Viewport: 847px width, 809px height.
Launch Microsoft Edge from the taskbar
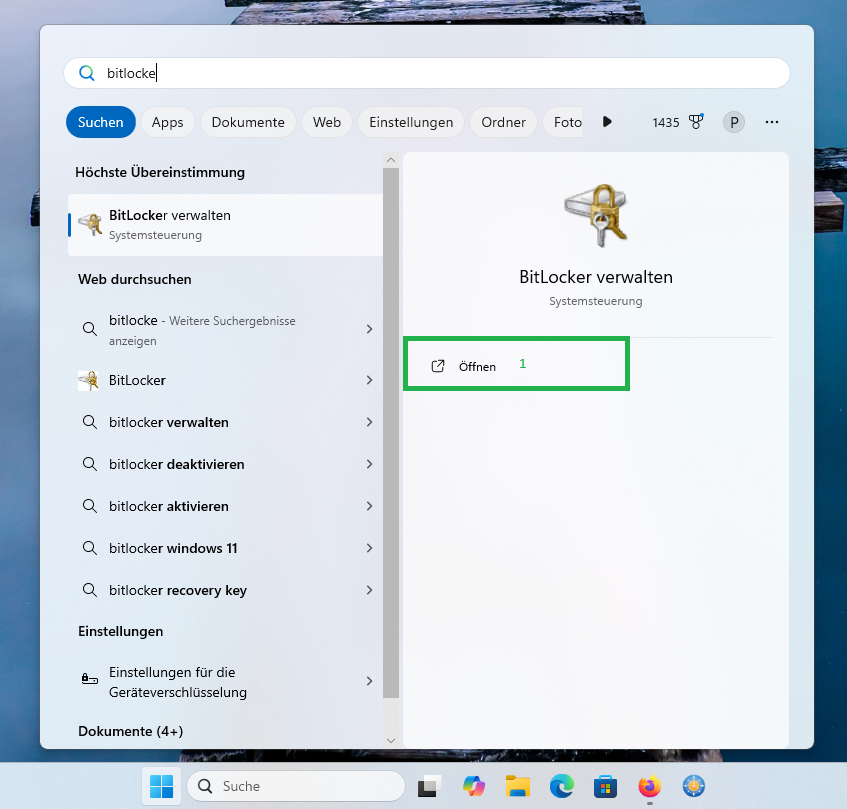click(x=562, y=786)
